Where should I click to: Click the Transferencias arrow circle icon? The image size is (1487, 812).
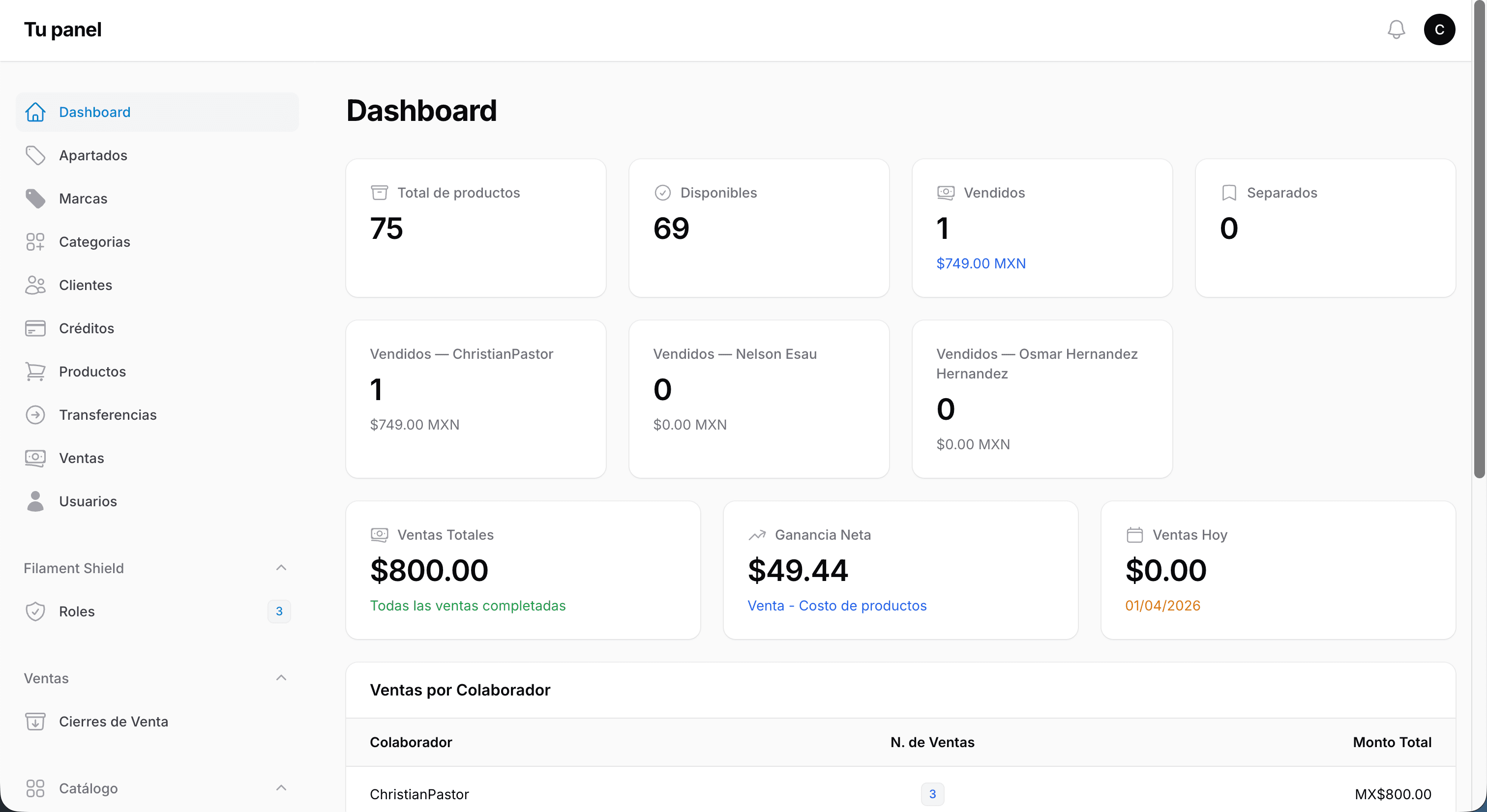click(x=35, y=415)
